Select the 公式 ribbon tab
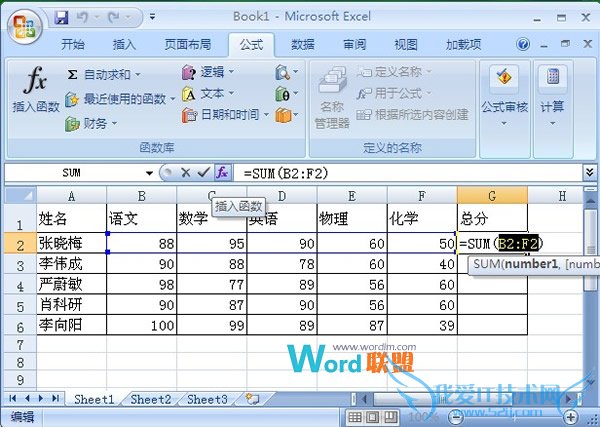This screenshot has height=427, width=600. [x=251, y=45]
